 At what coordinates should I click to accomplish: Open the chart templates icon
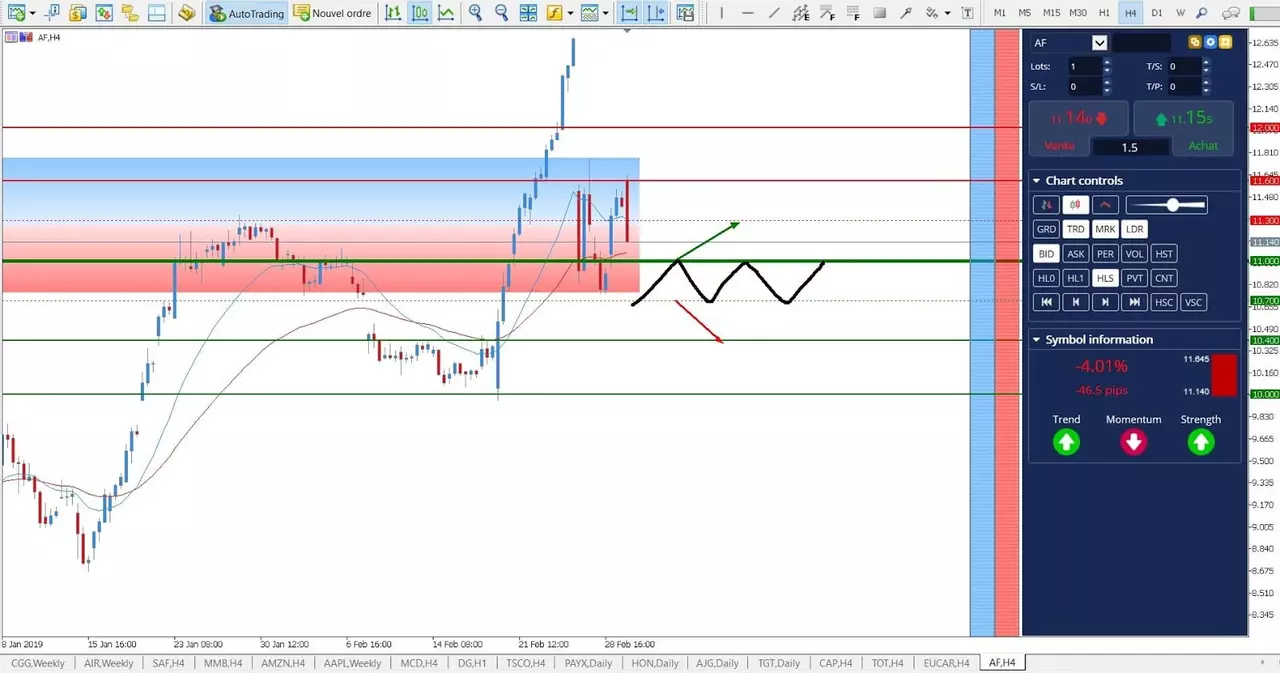point(590,13)
